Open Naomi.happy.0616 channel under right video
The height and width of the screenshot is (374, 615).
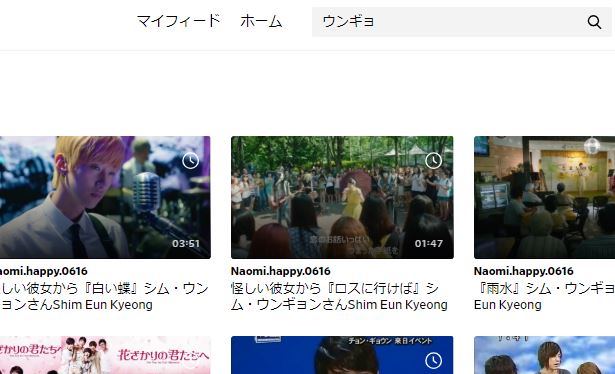pos(523,271)
